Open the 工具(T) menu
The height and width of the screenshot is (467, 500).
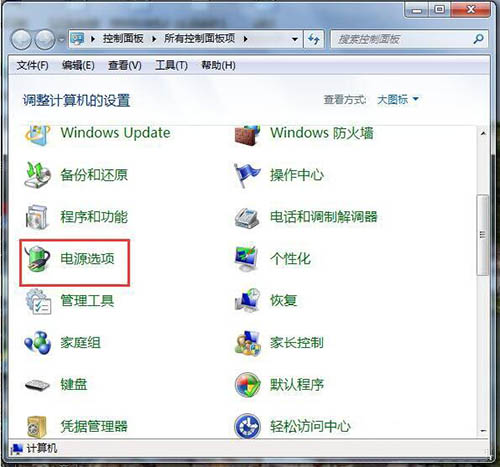click(x=171, y=65)
